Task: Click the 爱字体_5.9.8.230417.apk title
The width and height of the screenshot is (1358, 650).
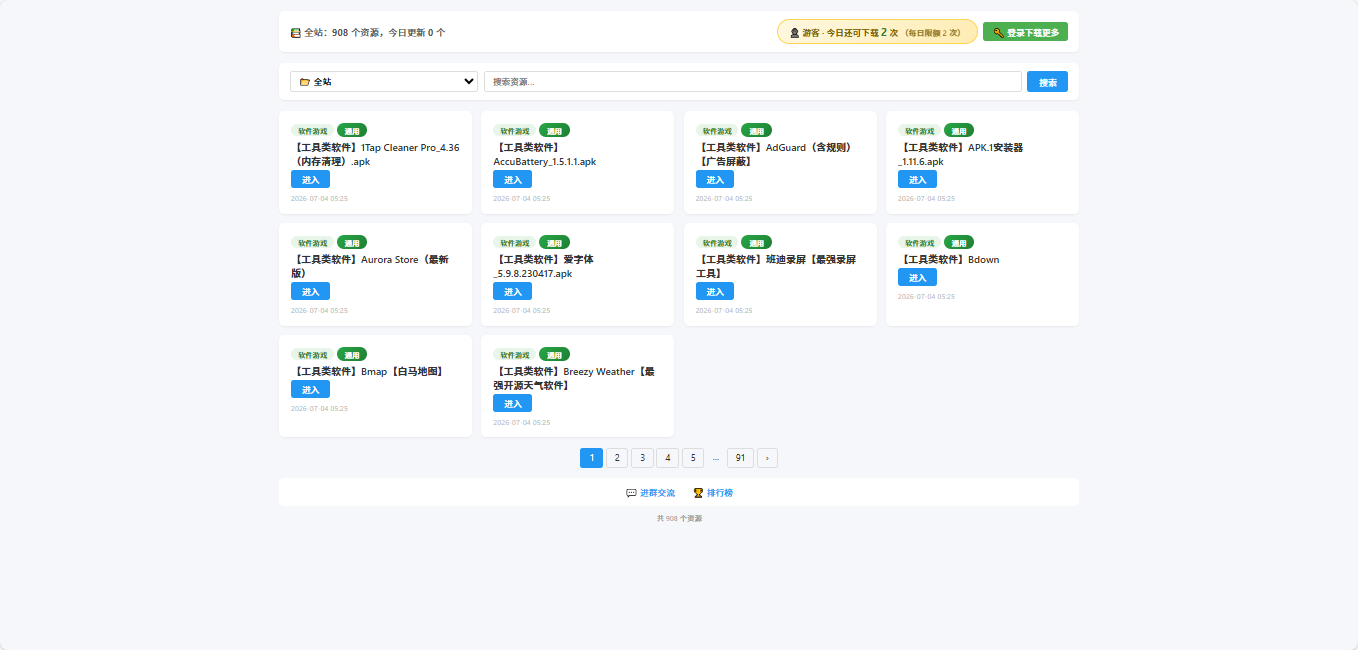Action: pyautogui.click(x=545, y=266)
